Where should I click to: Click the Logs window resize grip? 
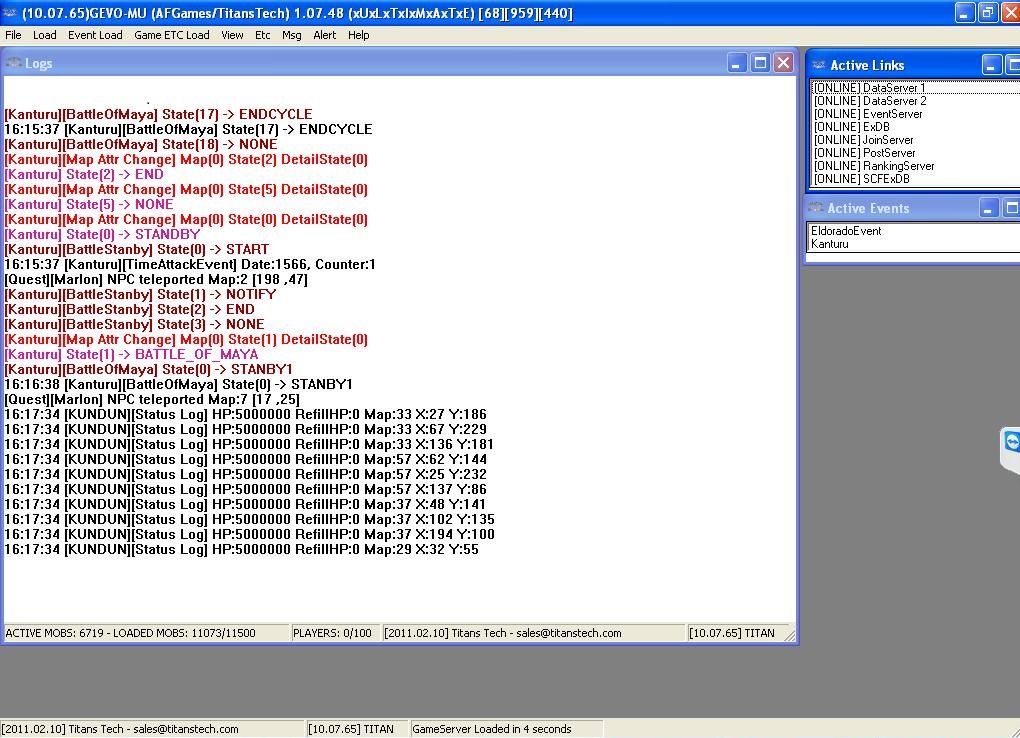790,635
